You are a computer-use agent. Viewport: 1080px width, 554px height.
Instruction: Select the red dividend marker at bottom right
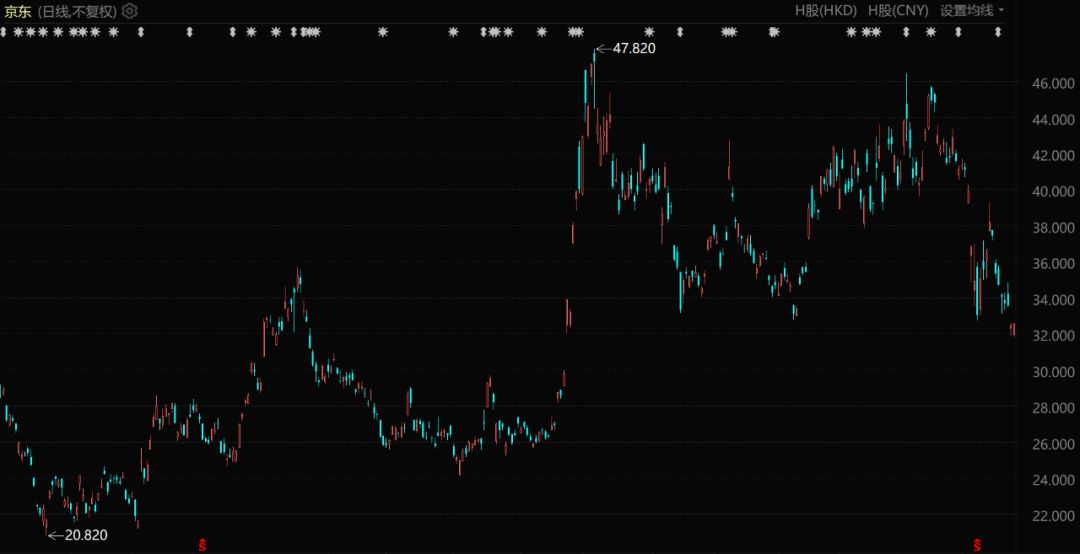[977, 544]
